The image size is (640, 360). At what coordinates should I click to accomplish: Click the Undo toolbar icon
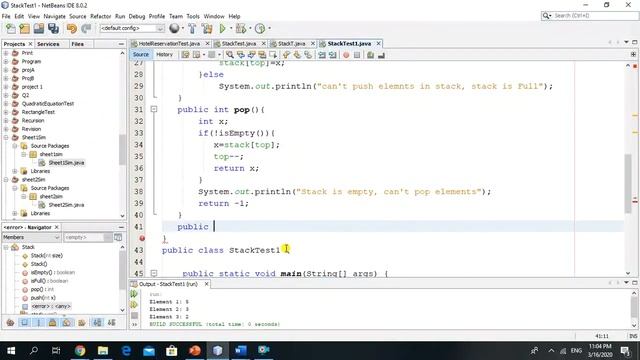(x=72, y=28)
